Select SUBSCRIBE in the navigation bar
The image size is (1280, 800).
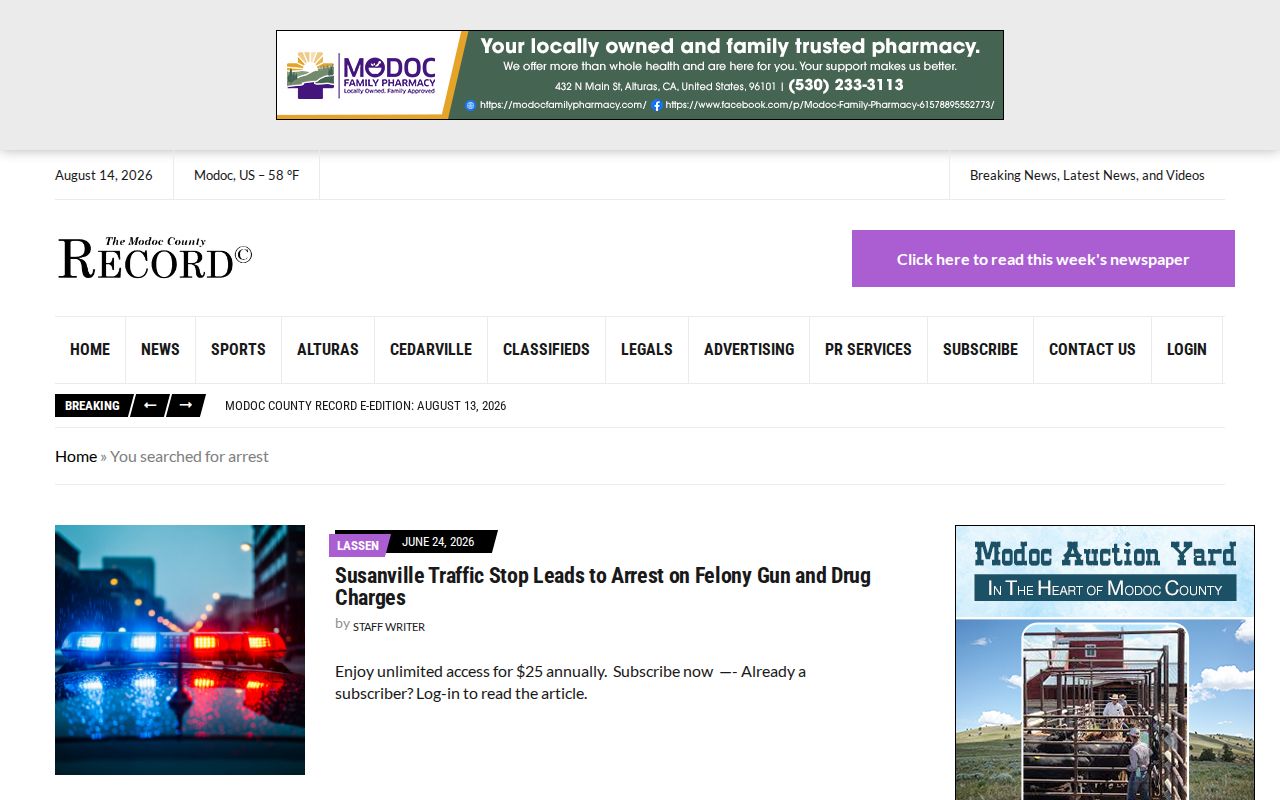coord(980,349)
